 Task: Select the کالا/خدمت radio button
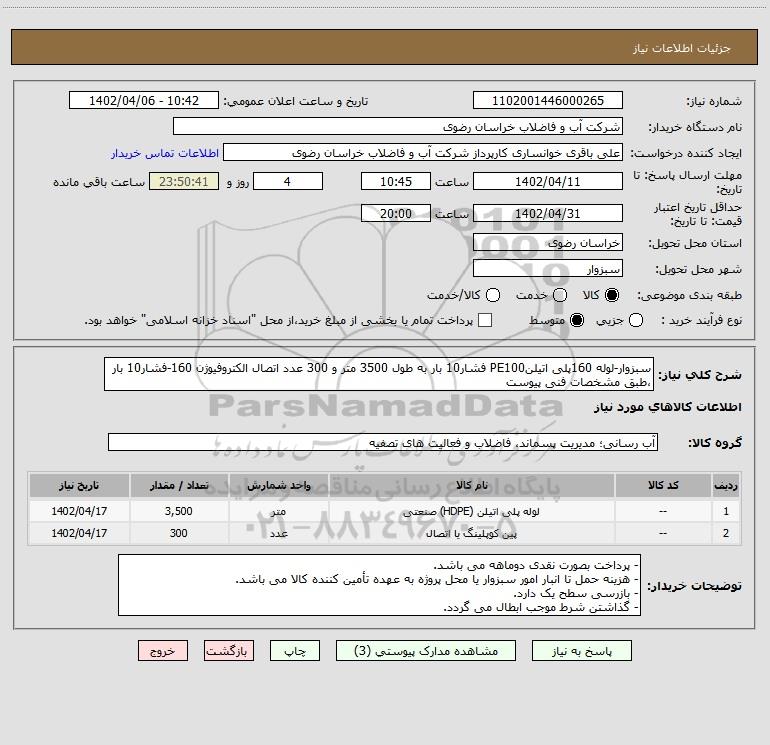tap(493, 295)
